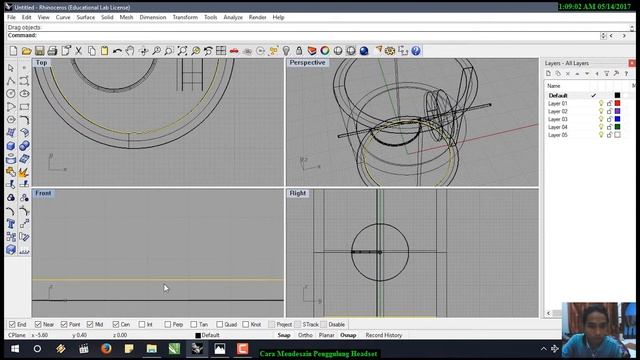The image size is (640, 360).
Task: Click the red car Set CPlane icon
Action: click(x=234, y=51)
